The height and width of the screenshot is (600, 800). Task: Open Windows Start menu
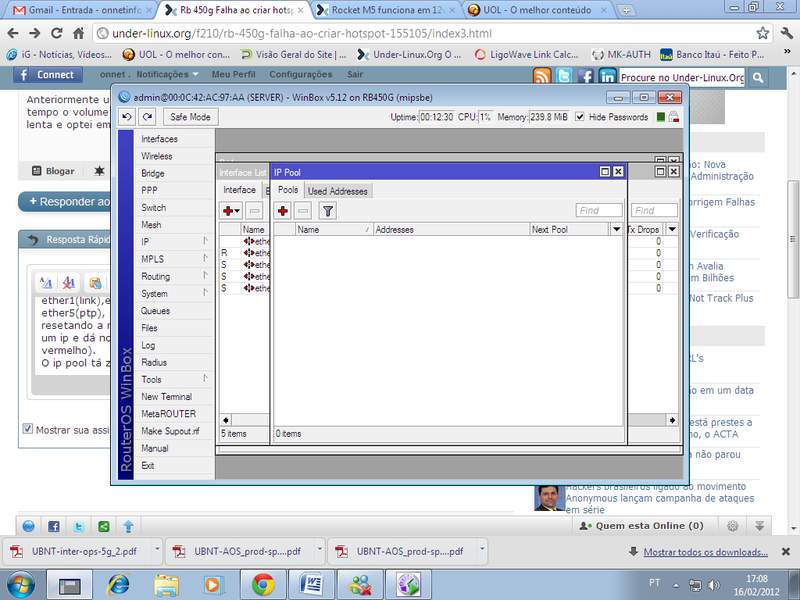tap(21, 585)
